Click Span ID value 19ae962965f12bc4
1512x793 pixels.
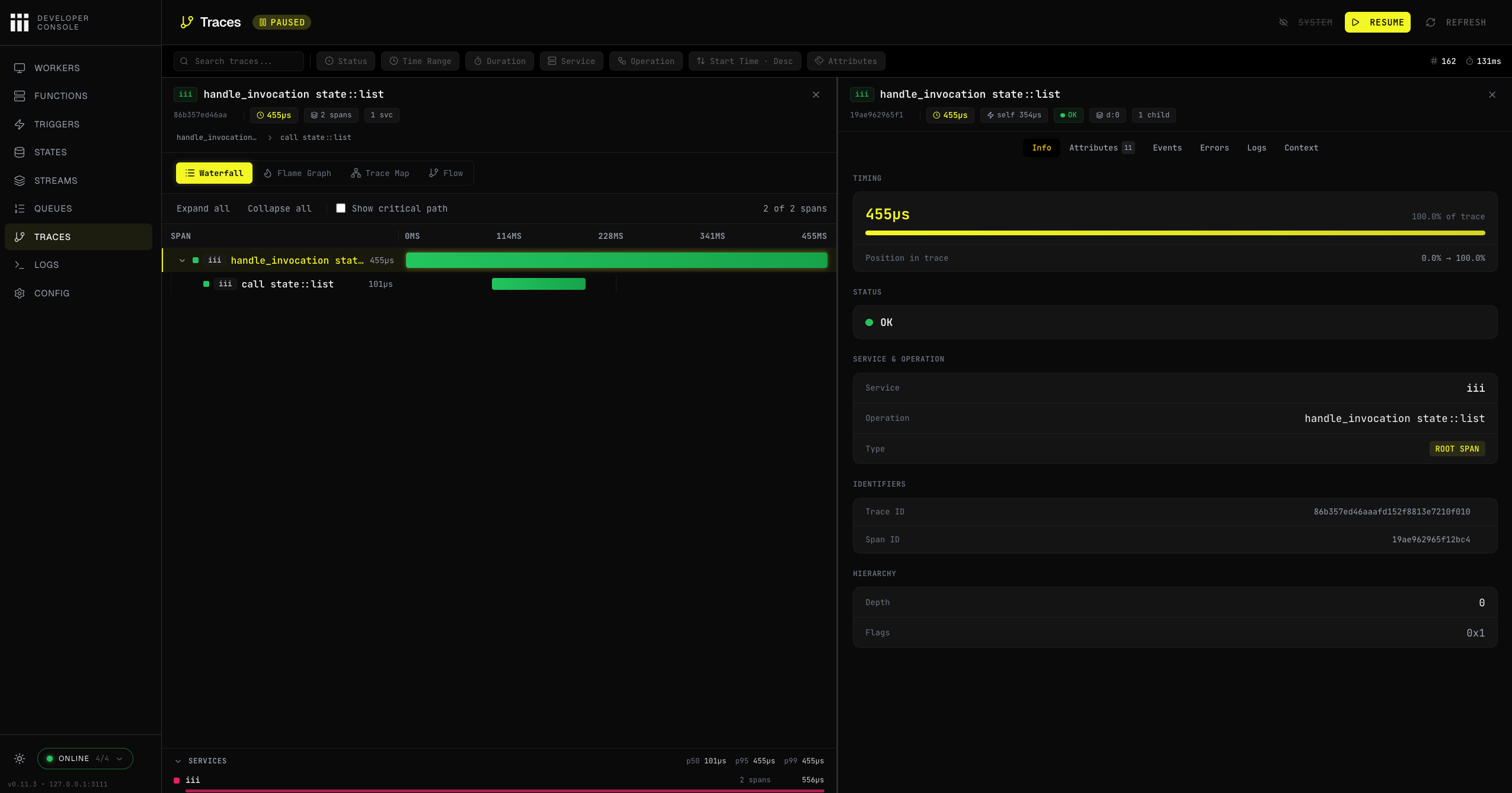tap(1431, 540)
